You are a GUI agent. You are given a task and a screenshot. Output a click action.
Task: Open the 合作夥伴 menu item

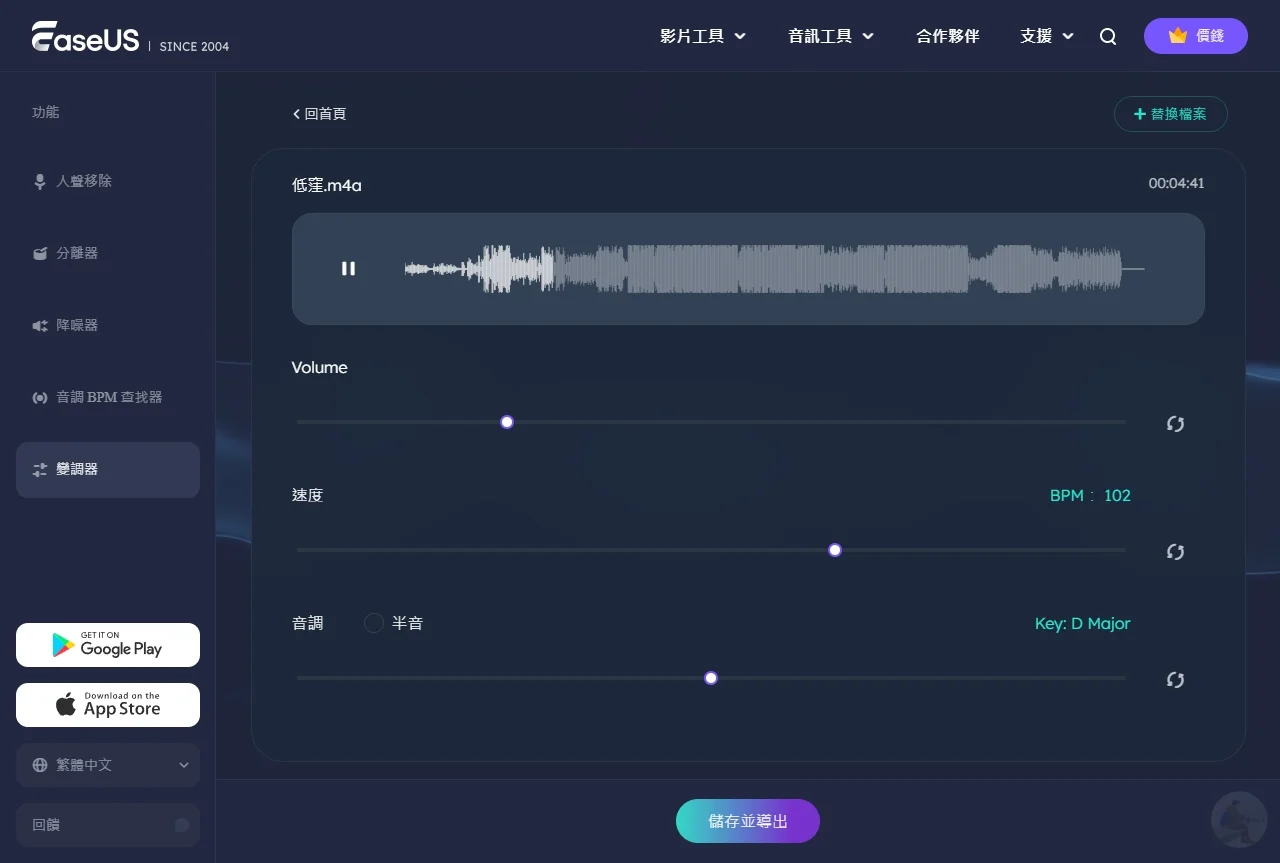coord(948,36)
